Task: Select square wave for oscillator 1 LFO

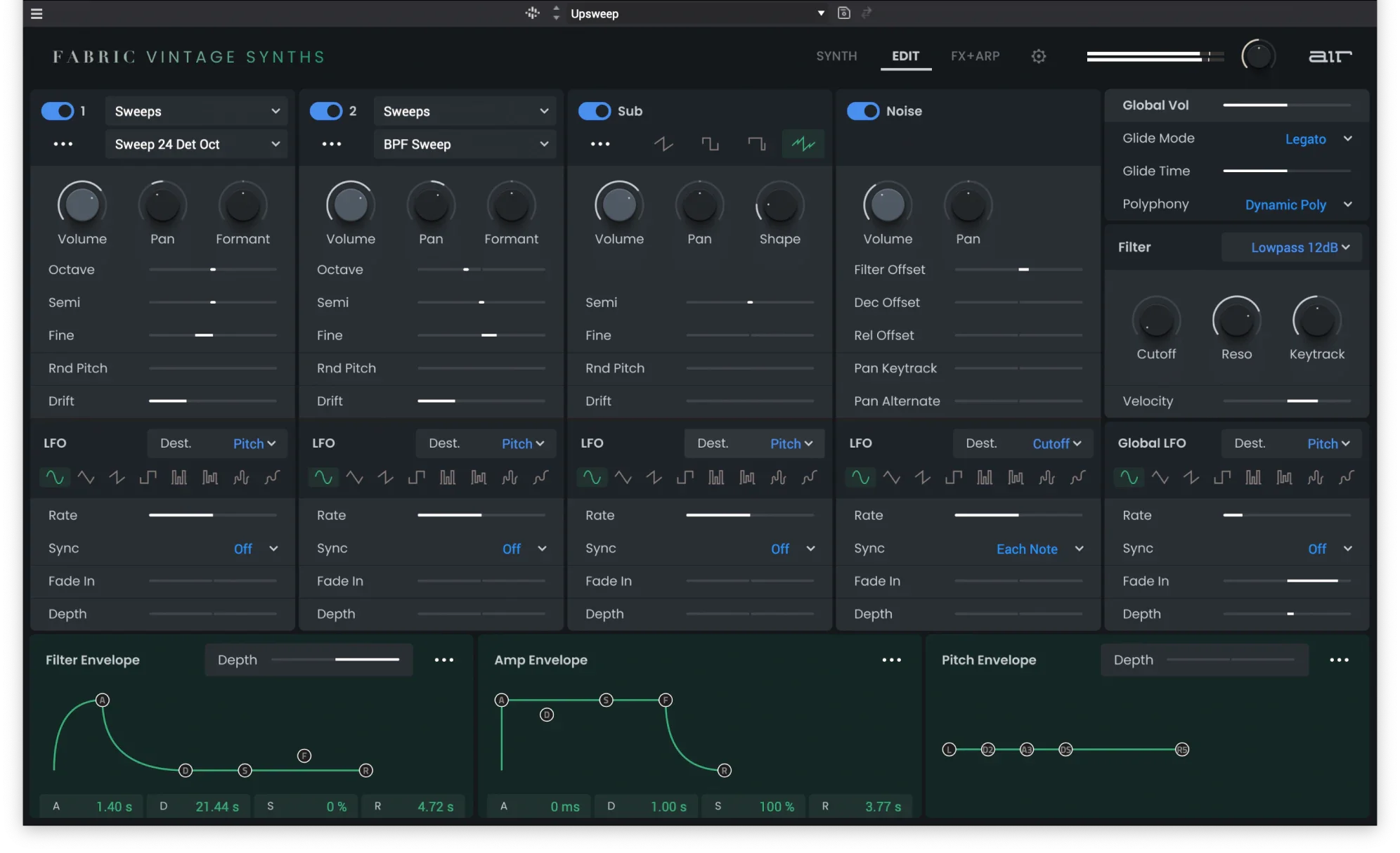Action: (148, 478)
